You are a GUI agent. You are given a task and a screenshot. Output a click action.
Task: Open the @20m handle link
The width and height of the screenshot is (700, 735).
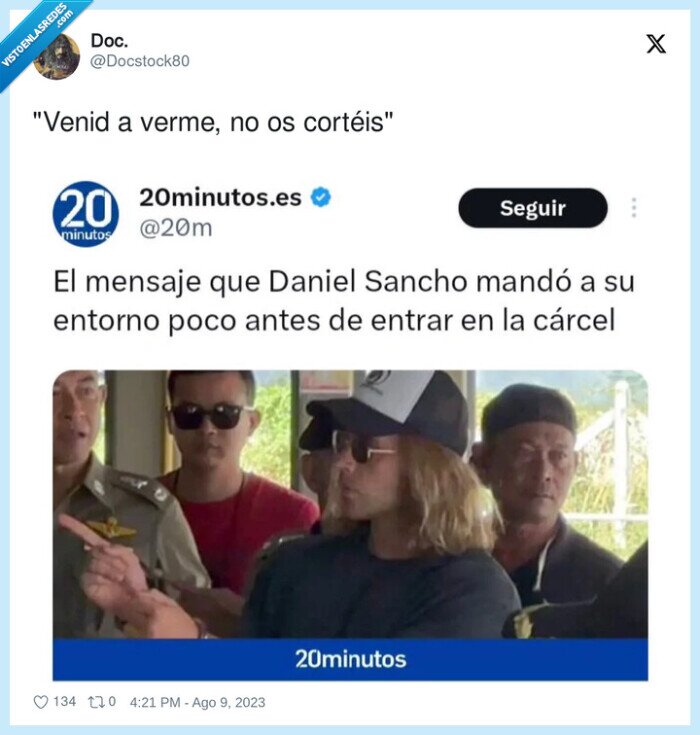pyautogui.click(x=176, y=228)
